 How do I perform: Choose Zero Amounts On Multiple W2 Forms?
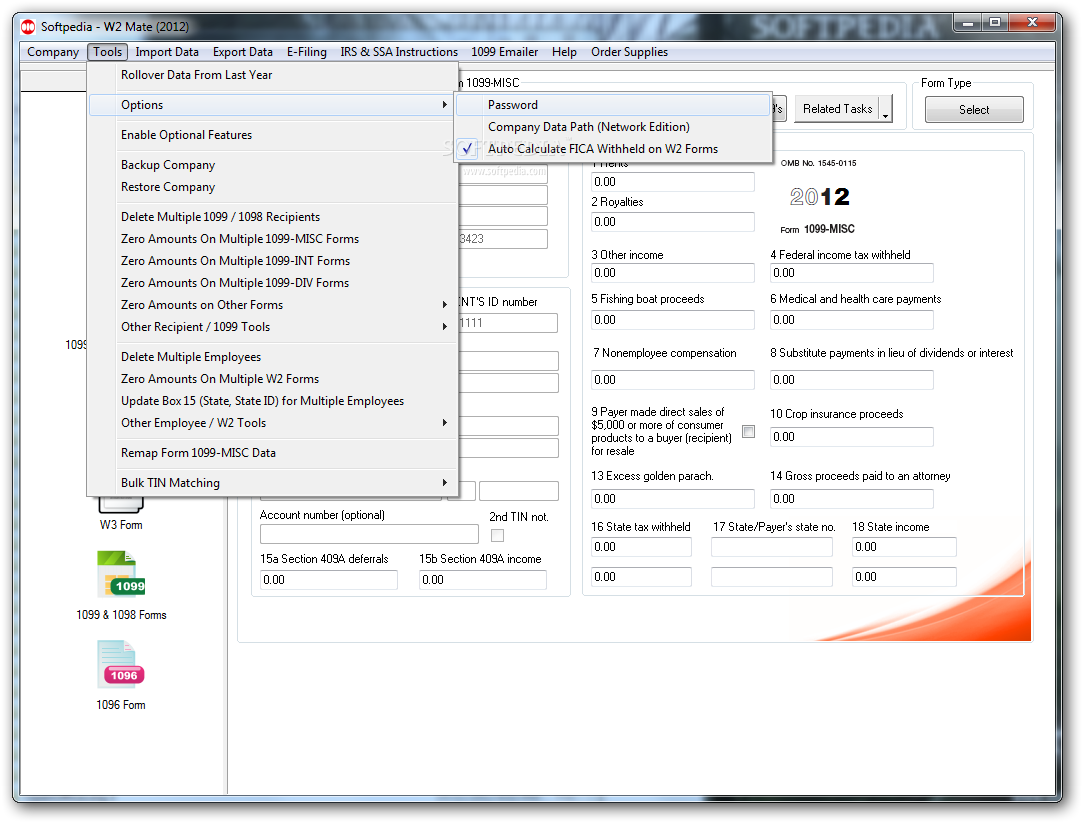click(x=273, y=379)
